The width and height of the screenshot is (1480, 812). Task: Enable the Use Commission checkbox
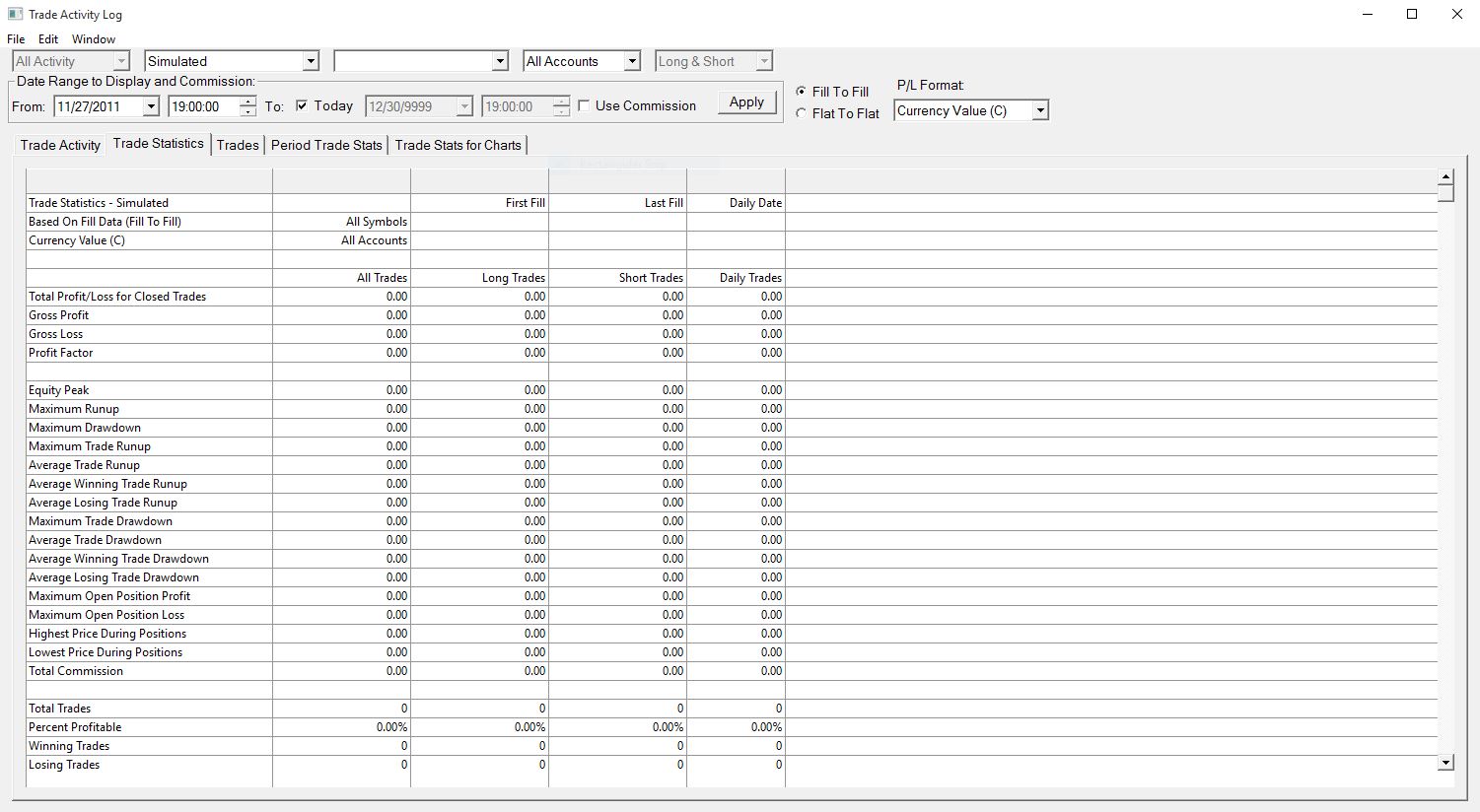point(585,105)
